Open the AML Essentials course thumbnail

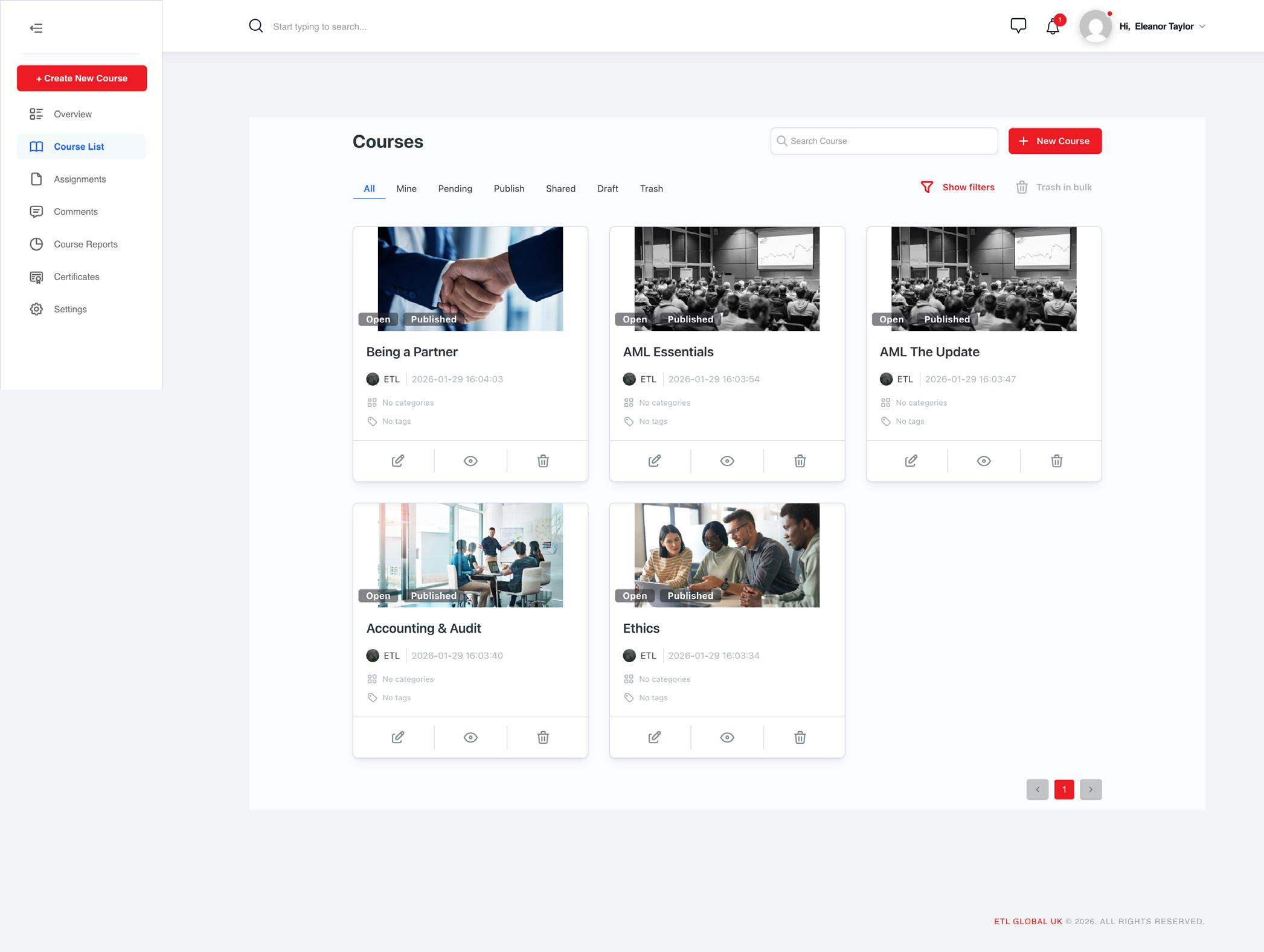click(727, 279)
